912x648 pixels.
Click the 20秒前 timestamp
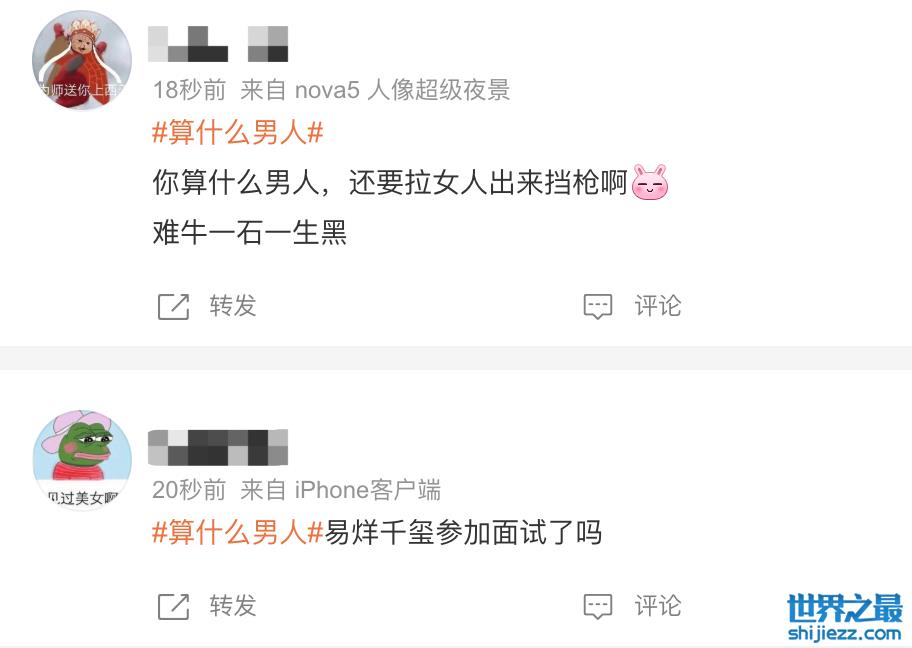click(x=189, y=490)
